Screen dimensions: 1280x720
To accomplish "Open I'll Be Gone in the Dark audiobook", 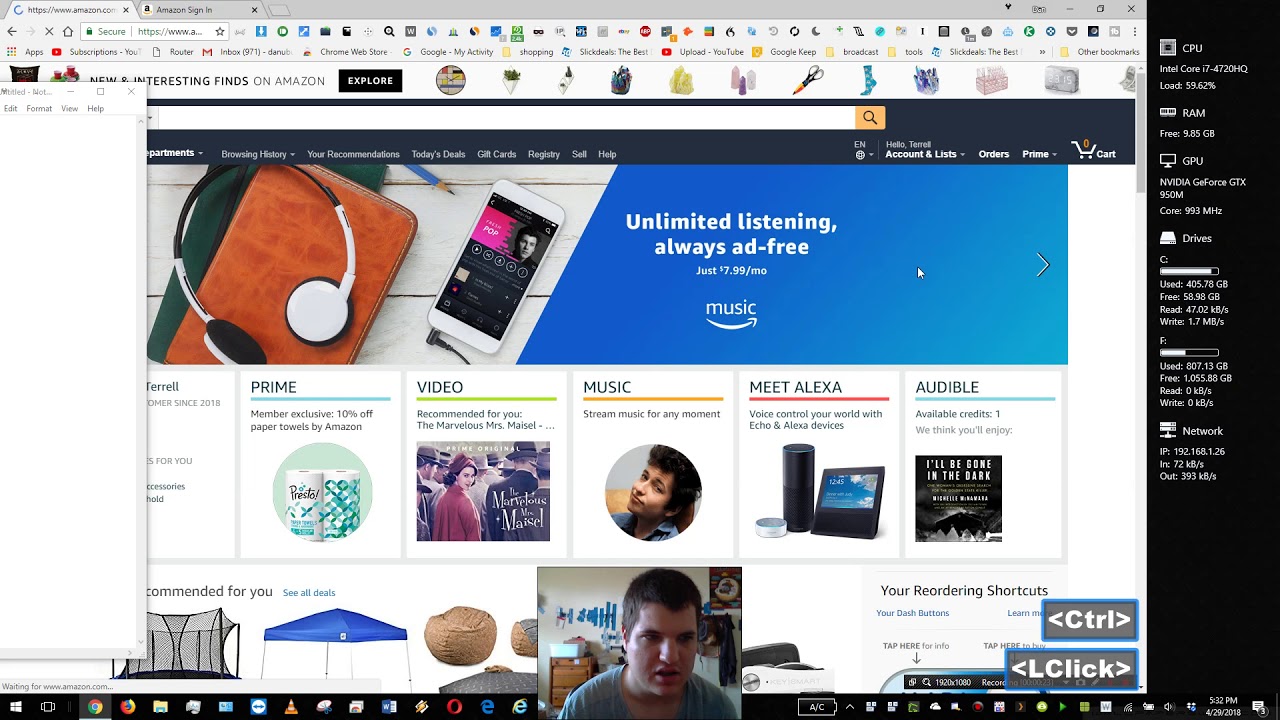I will [958, 498].
